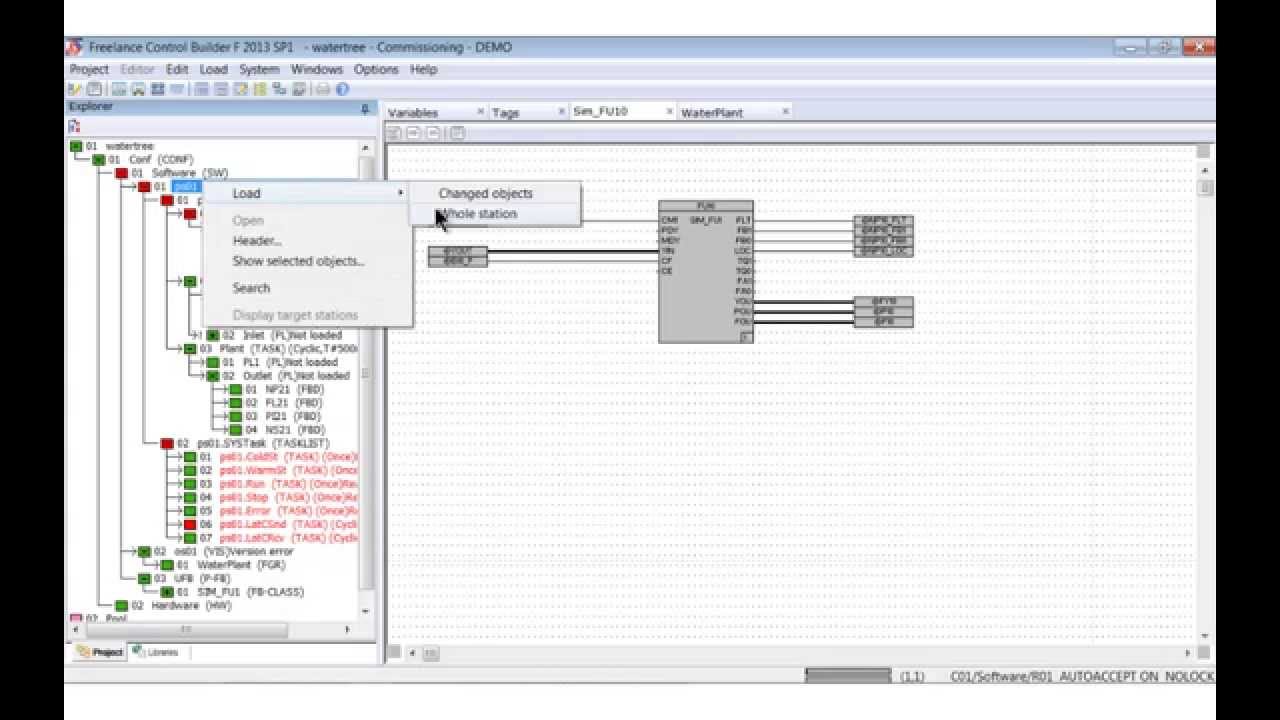Click the Freelance application icon in title bar
1280x720 pixels.
pos(75,47)
